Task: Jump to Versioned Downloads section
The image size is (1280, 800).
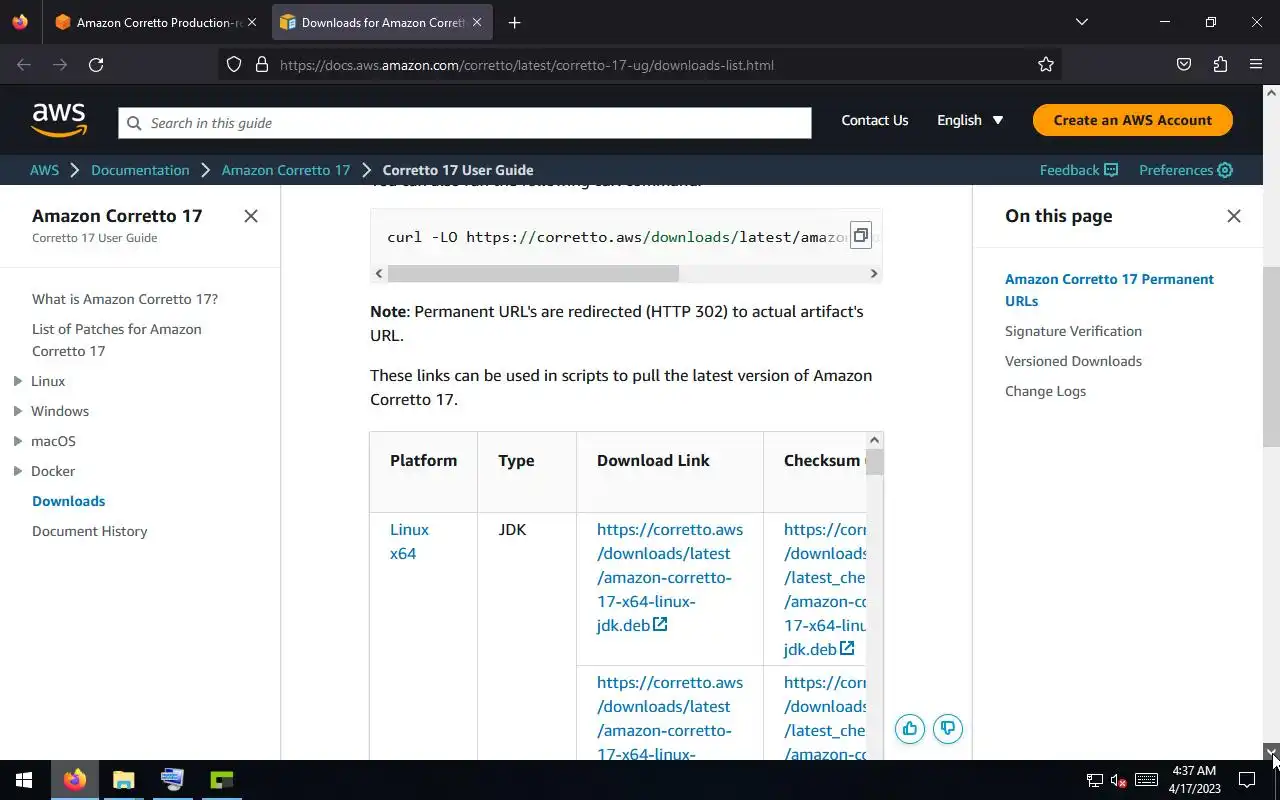Action: click(1073, 361)
